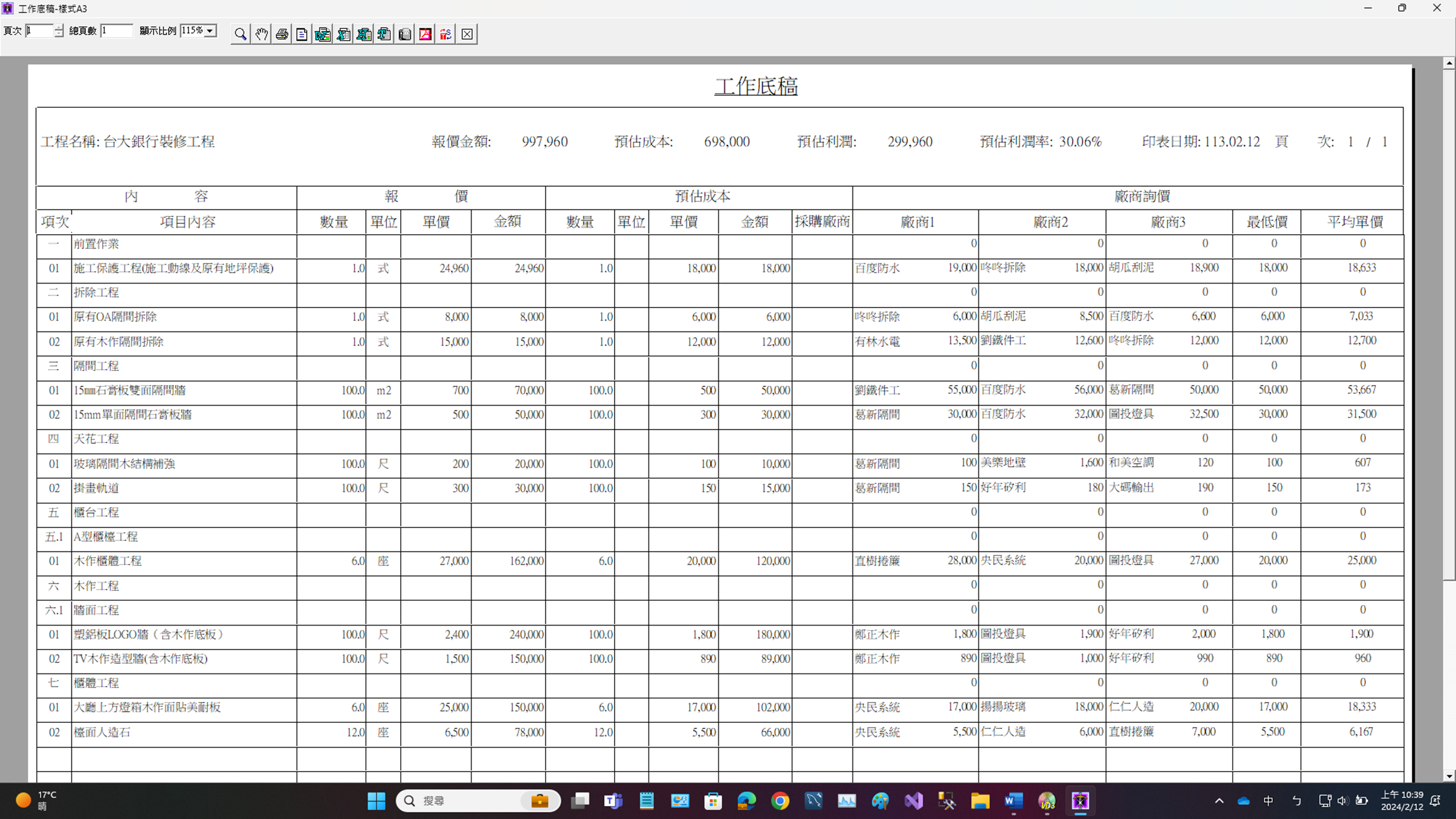This screenshot has width=1456, height=819.
Task: Click the printer icon to print
Action: (x=282, y=34)
